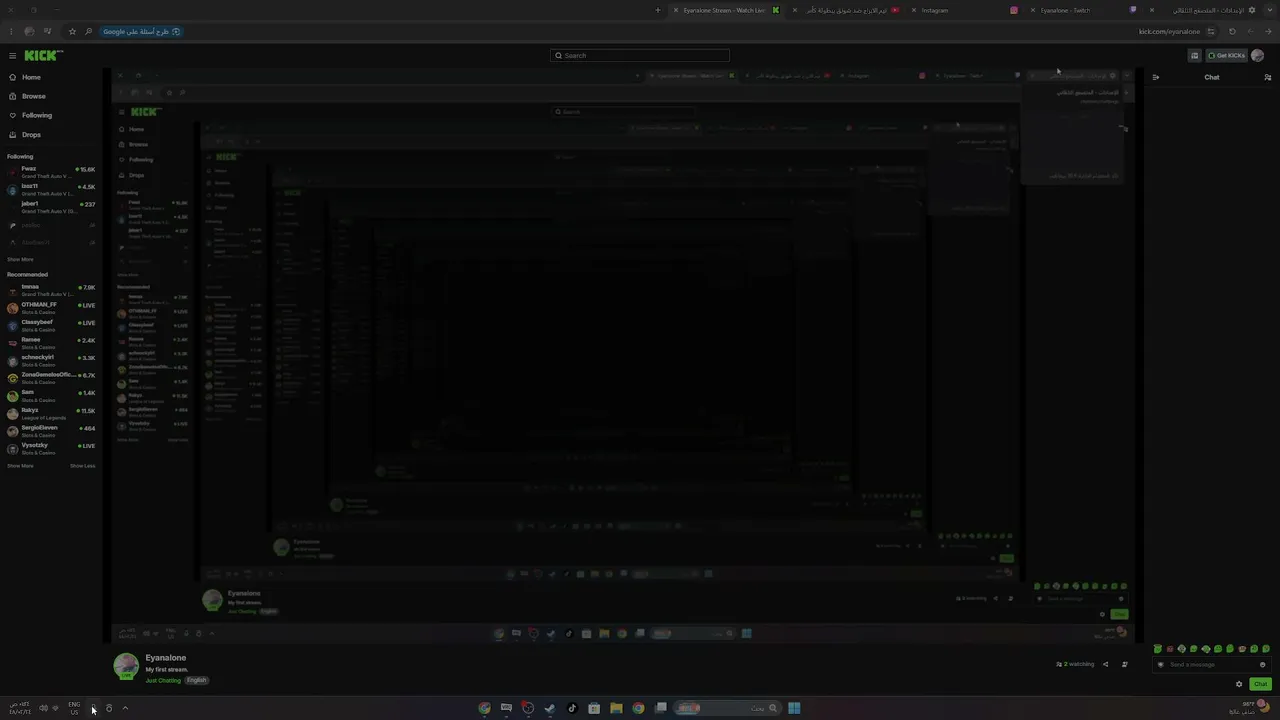Open recommended channel Classybeef
This screenshot has width=1280, height=720.
tap(51, 325)
